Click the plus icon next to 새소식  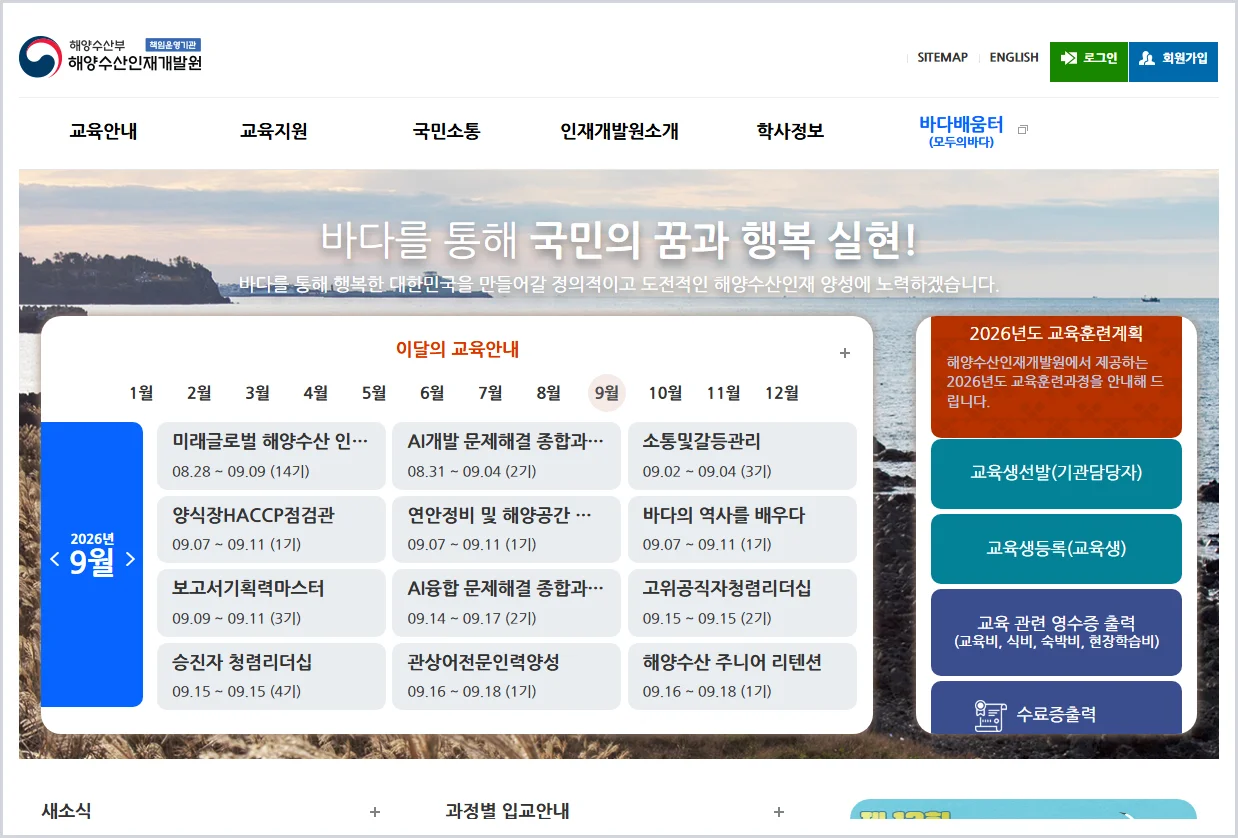coord(375,812)
